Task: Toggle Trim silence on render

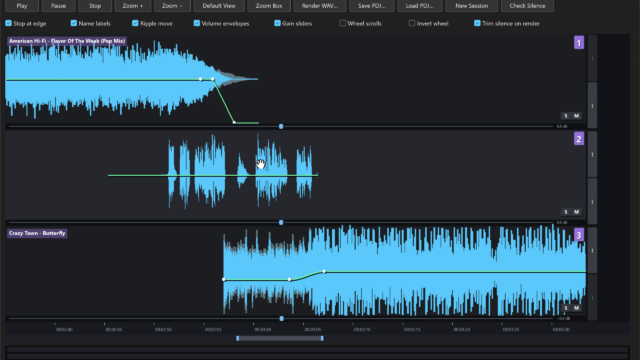Action: [x=477, y=23]
